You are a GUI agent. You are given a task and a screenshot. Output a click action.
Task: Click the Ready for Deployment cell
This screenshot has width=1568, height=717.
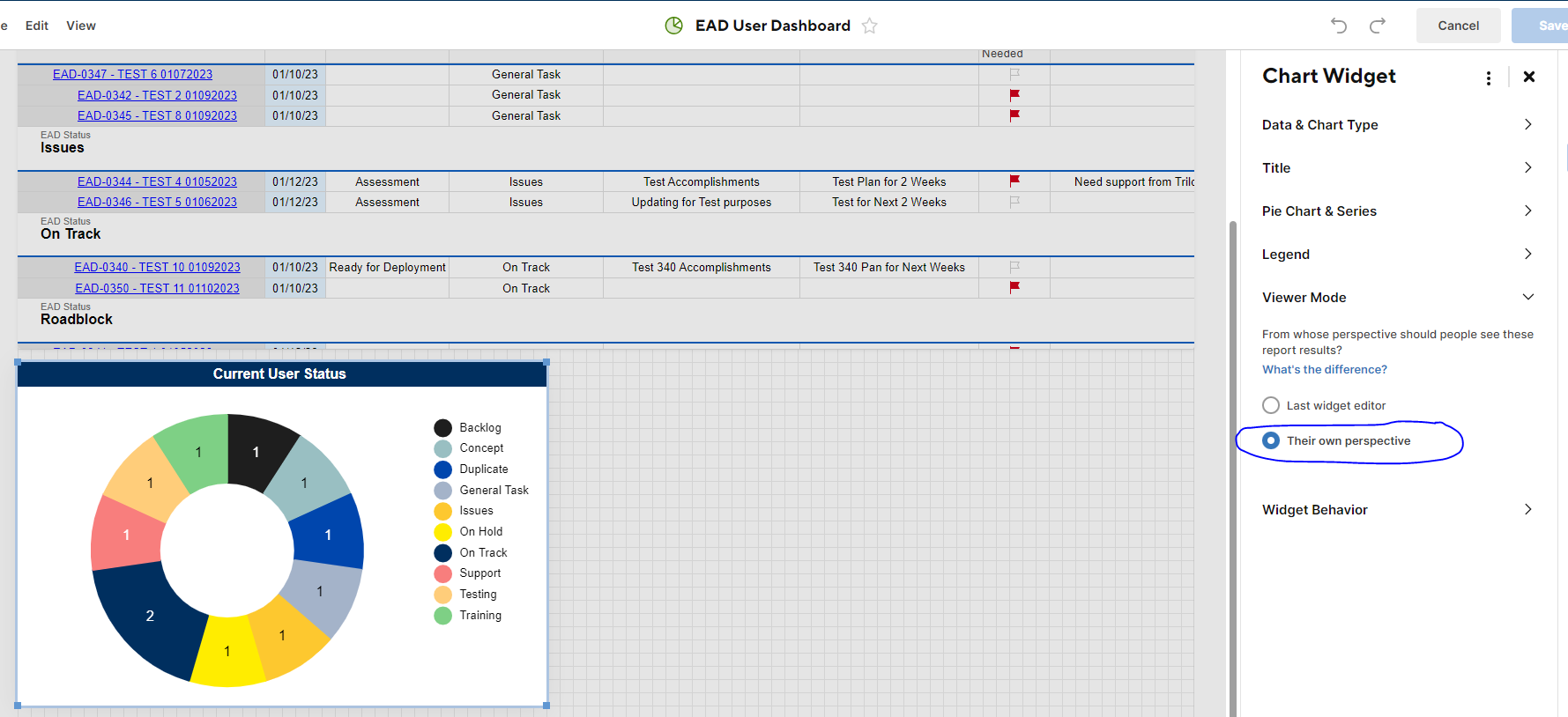pos(387,267)
